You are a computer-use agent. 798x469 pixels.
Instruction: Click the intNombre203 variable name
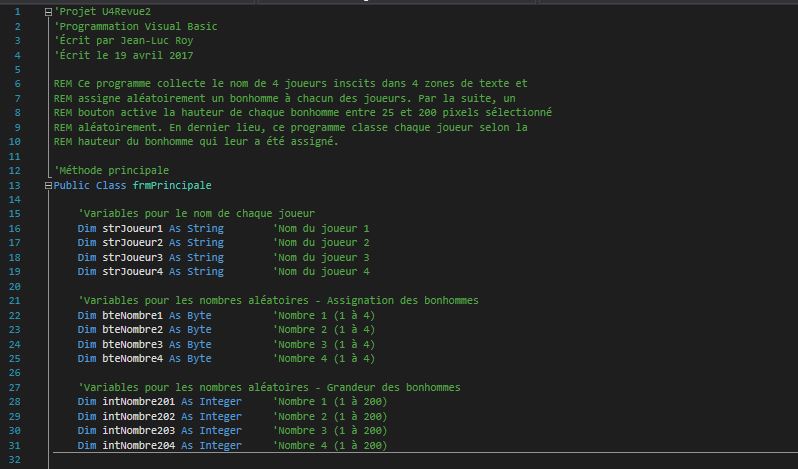[138, 431]
